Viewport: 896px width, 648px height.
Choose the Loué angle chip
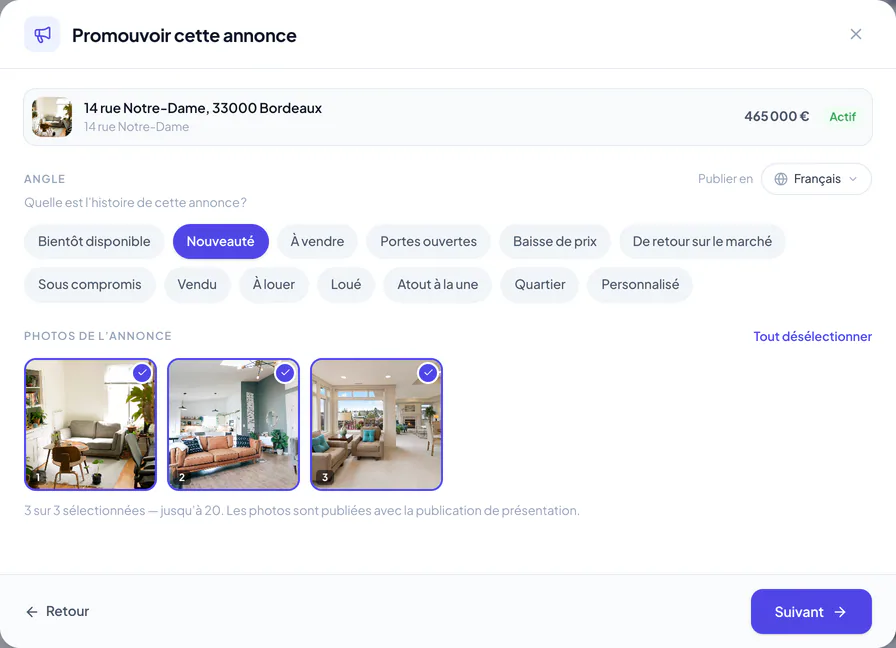(346, 284)
